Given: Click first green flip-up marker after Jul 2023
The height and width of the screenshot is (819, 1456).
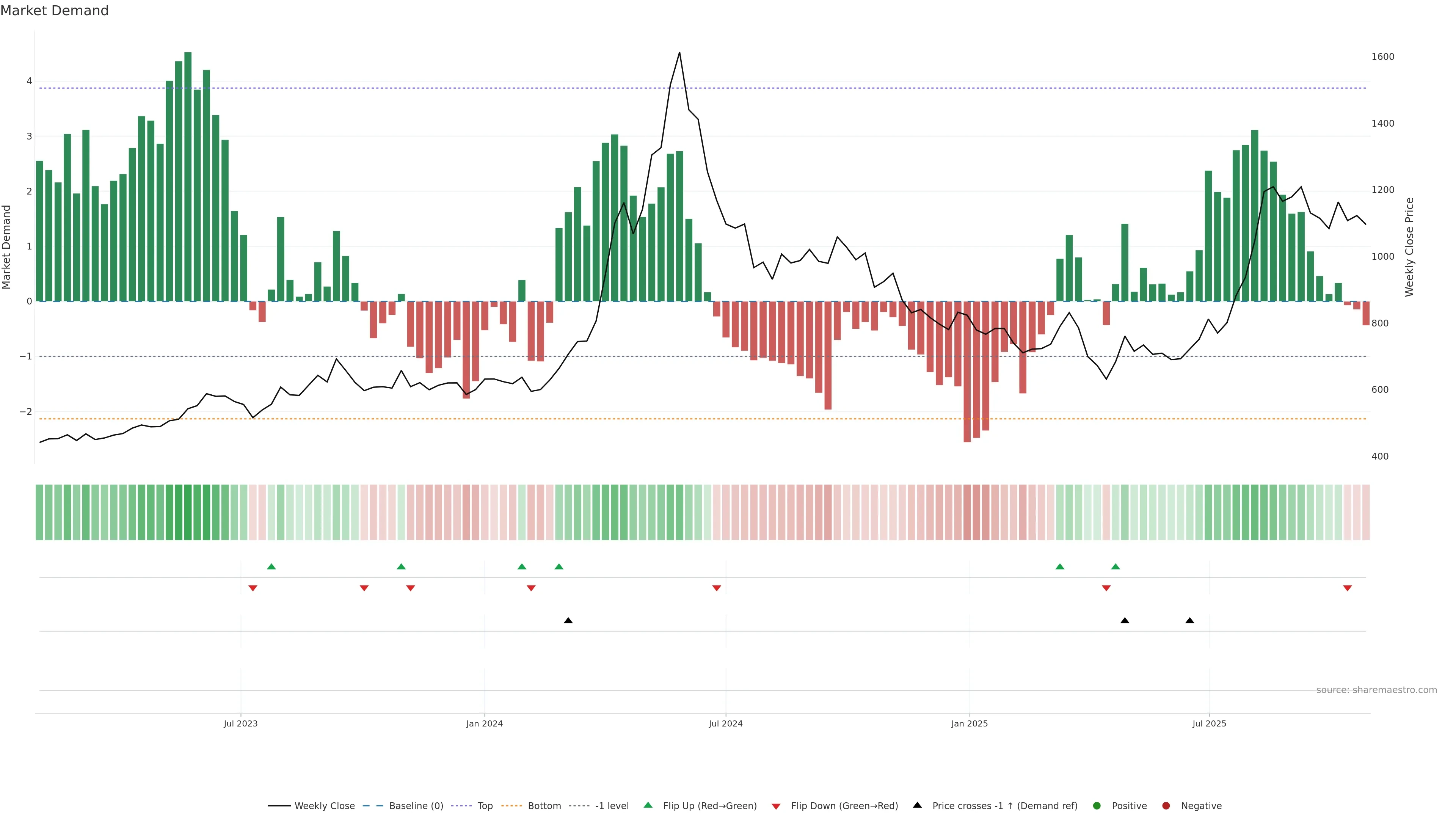Looking at the screenshot, I should click(271, 566).
